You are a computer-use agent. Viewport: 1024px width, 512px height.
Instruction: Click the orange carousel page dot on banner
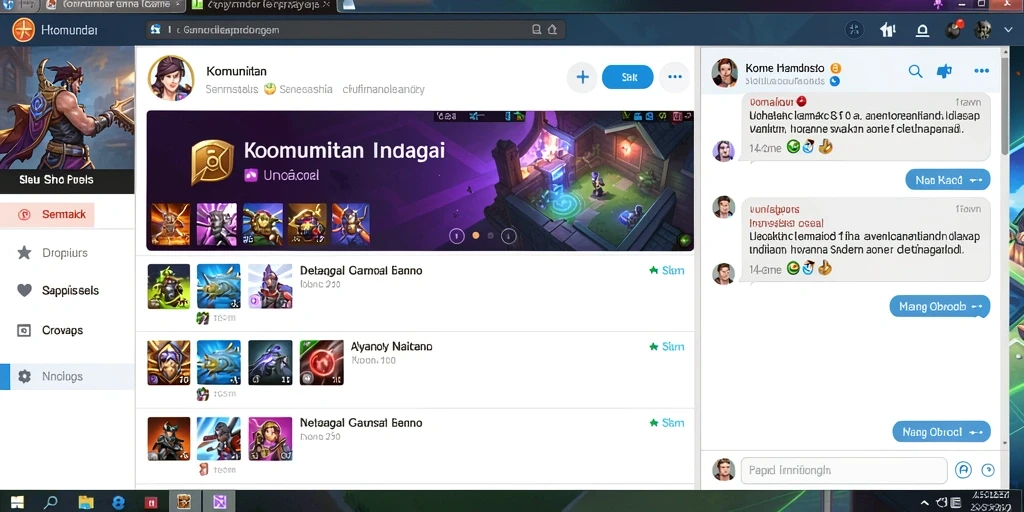coord(476,236)
